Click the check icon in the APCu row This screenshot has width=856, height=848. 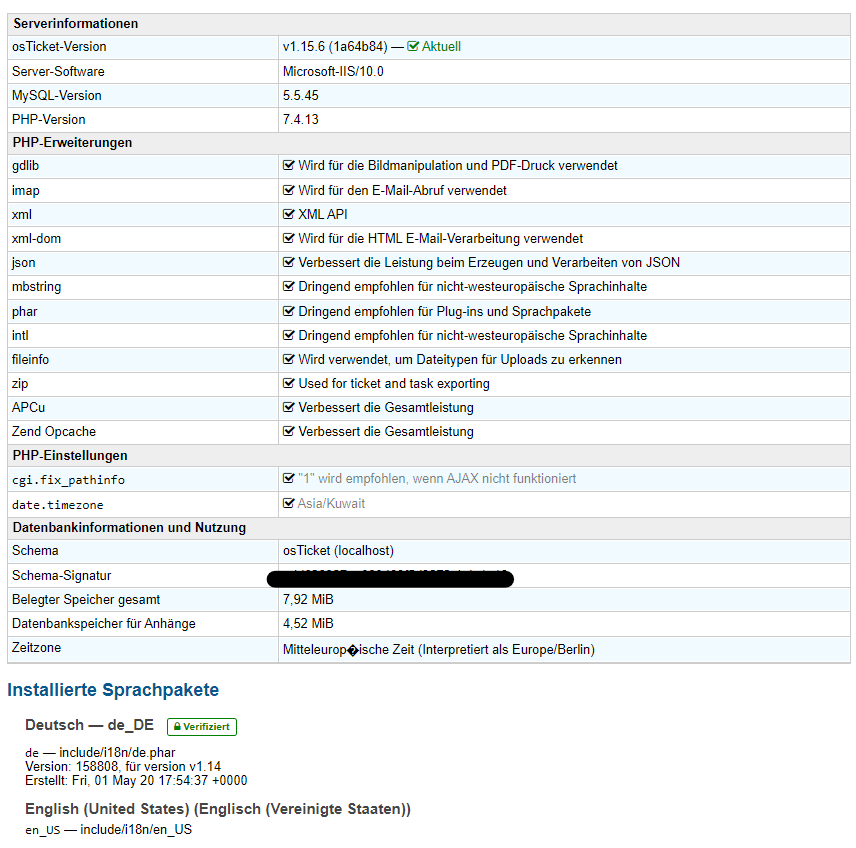click(289, 408)
